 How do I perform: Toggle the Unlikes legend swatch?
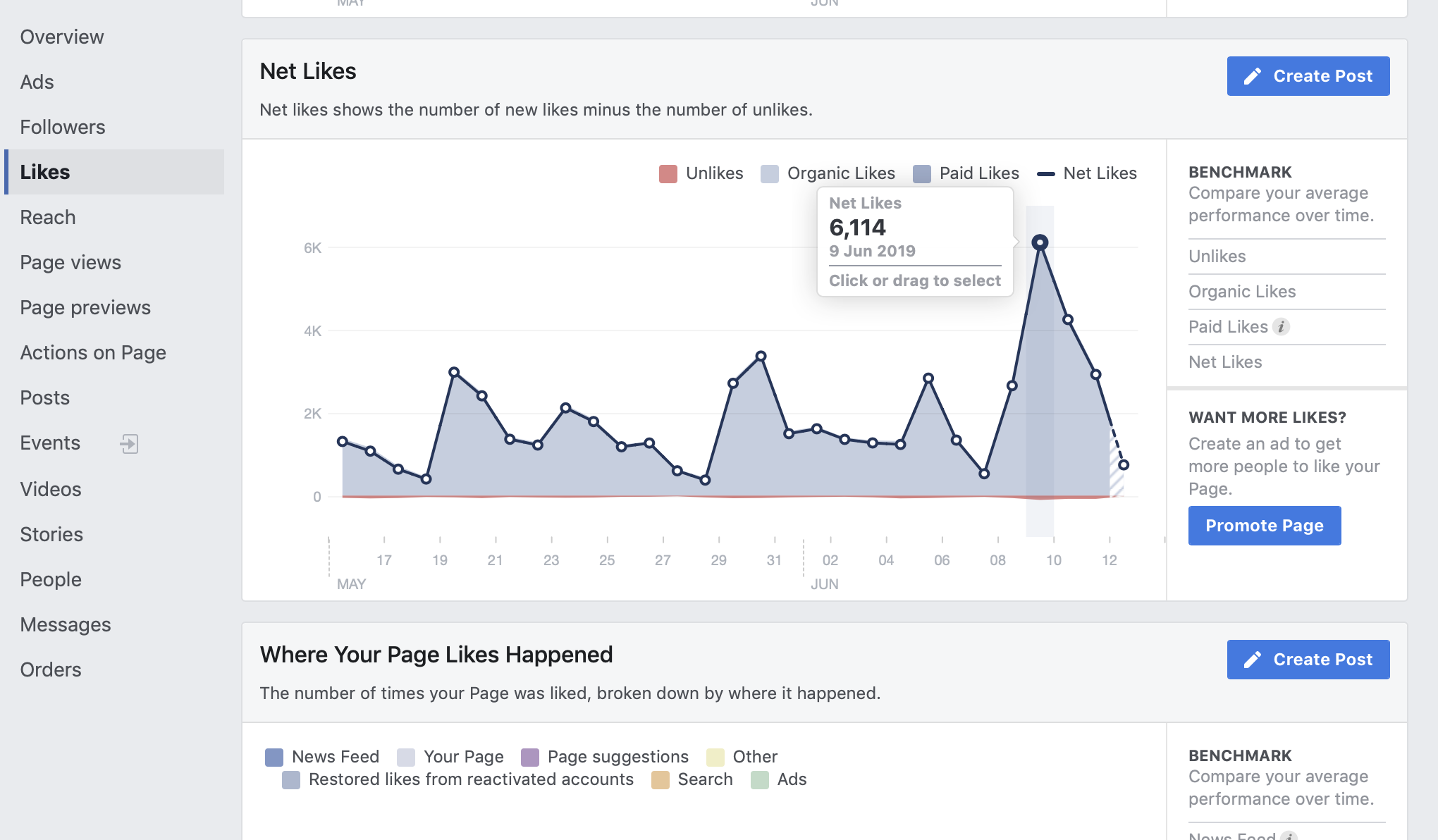point(668,173)
